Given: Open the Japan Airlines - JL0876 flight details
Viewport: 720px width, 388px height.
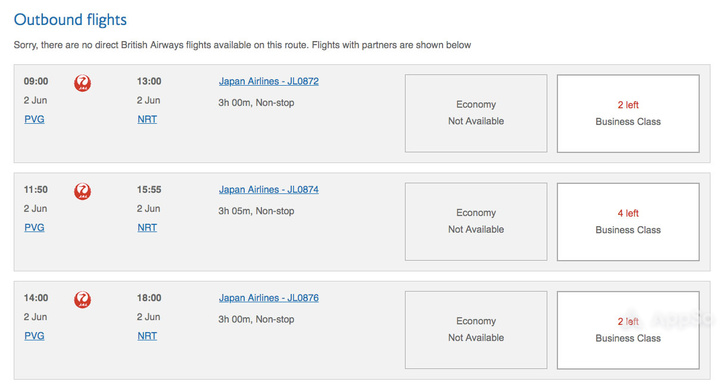Looking at the screenshot, I should tap(269, 298).
